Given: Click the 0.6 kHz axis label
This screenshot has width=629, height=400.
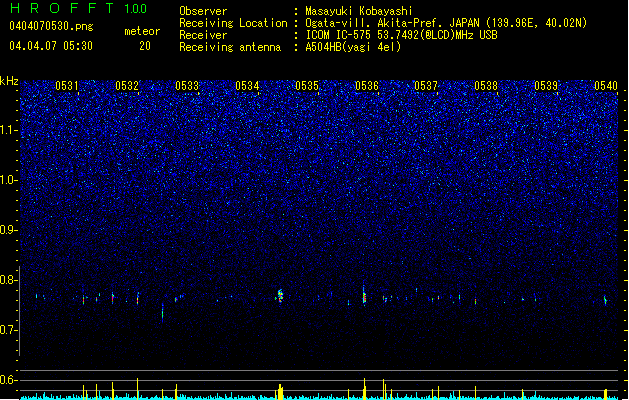Looking at the screenshot, I should tap(9, 380).
